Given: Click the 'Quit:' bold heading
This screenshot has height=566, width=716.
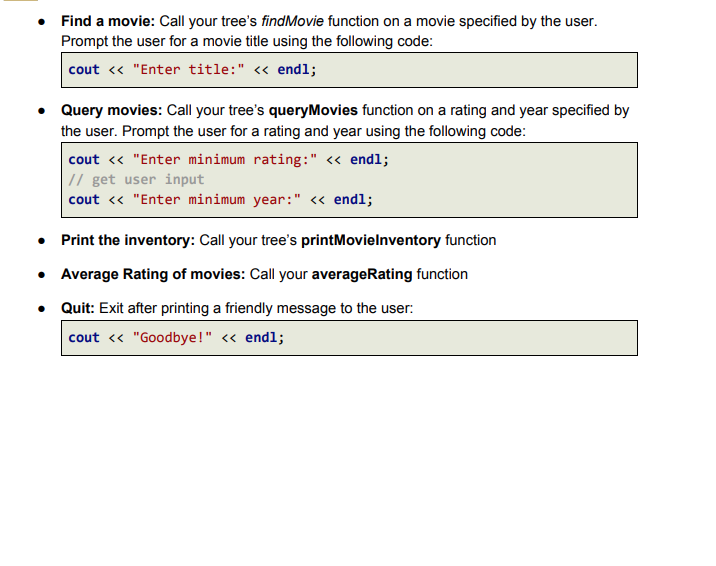Looking at the screenshot, I should pos(78,308).
